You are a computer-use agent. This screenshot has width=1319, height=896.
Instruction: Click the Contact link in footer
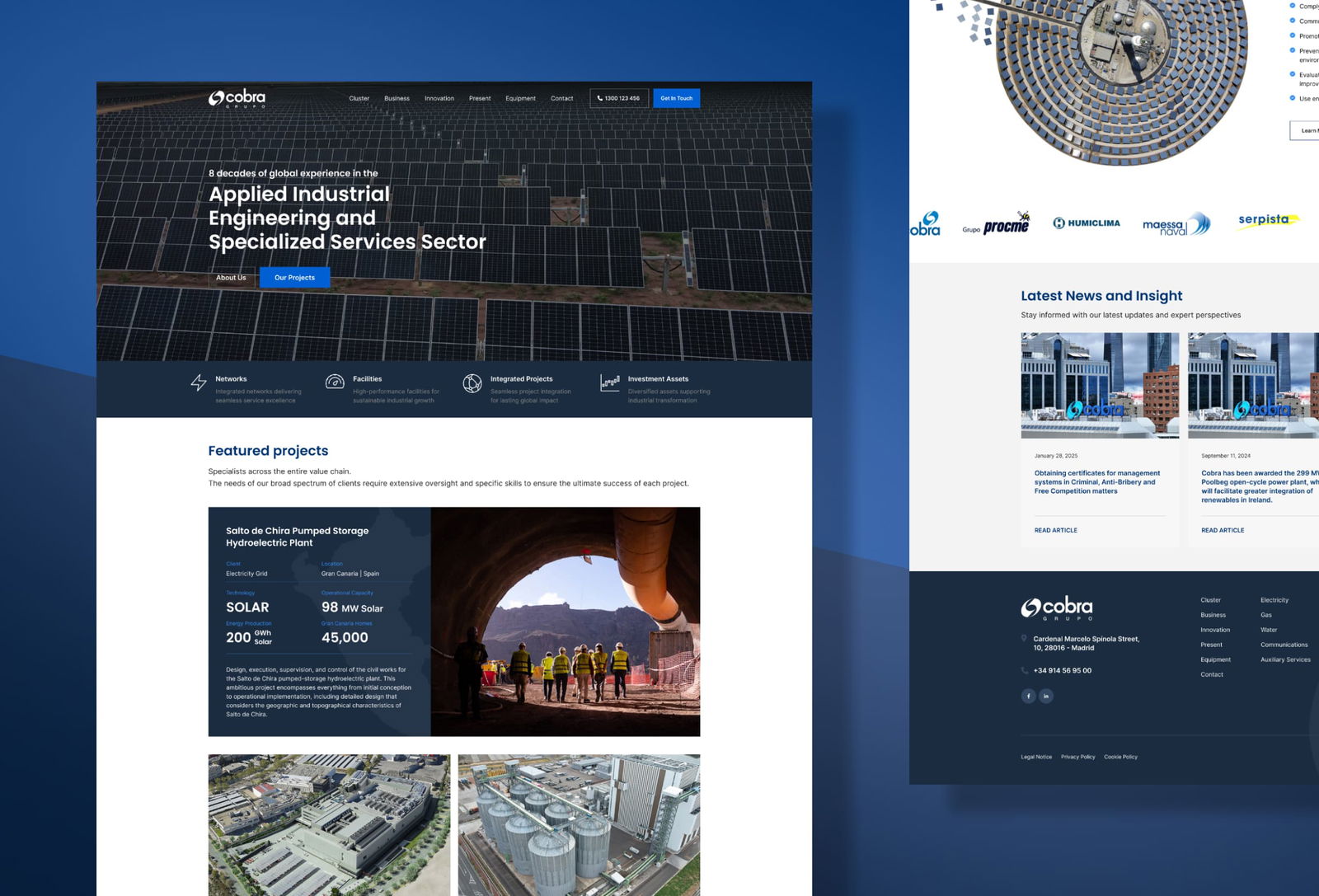point(1212,674)
